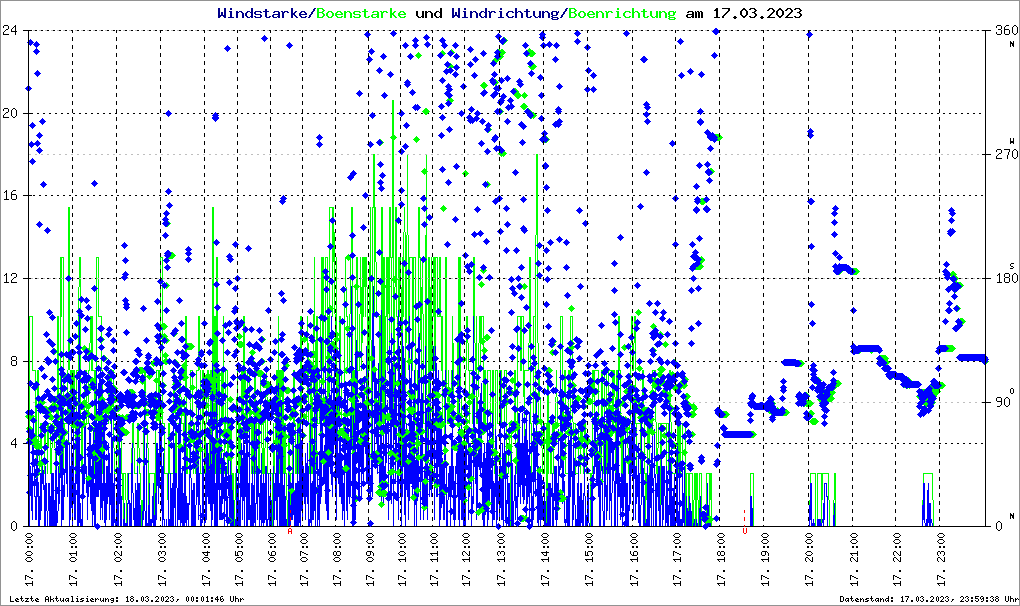Click the 'N' compass label beside right-axis 0
1020x606 pixels.
(x=1012, y=516)
